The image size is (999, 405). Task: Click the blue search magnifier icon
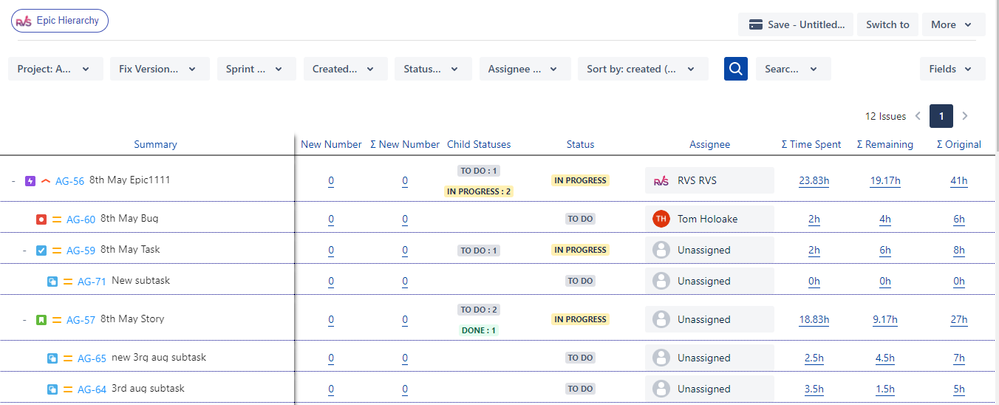pos(736,69)
